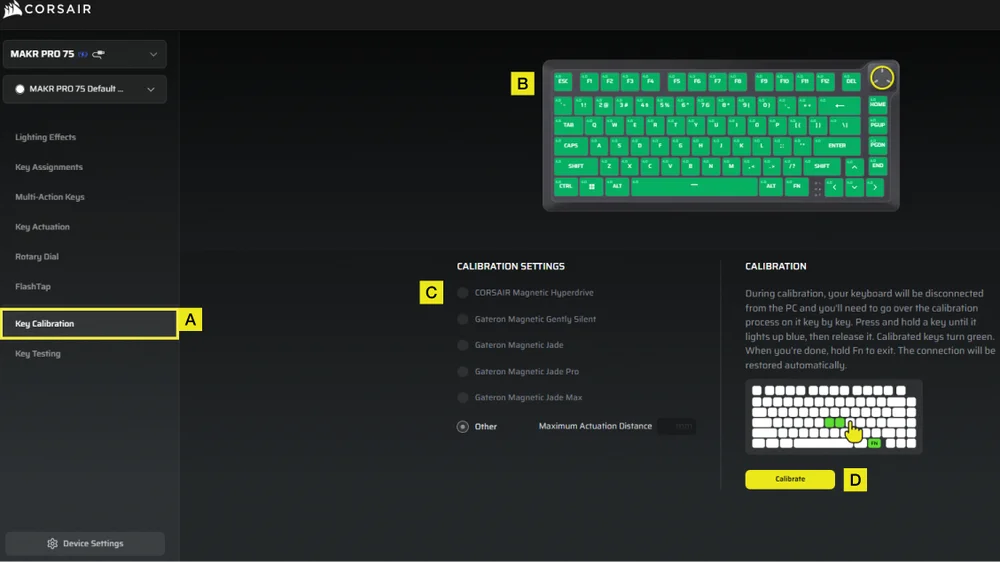Select the left ALT key on the preview
The width and height of the screenshot is (1000, 562).
pos(617,187)
